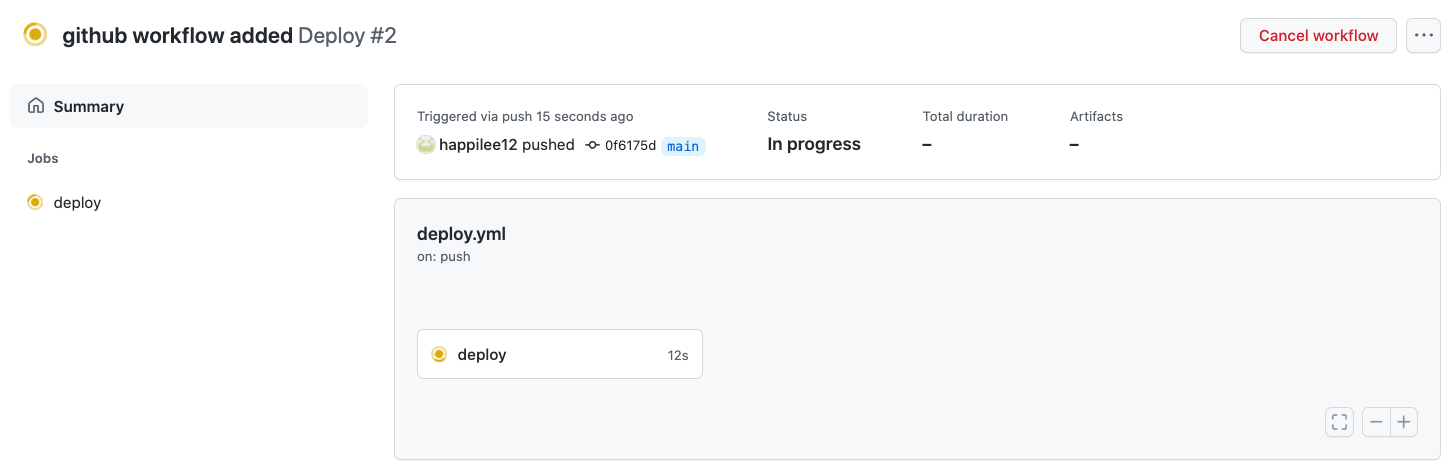The height and width of the screenshot is (471, 1451).
Task: Click the in-progress status icon beside workflow title
Action: [x=35, y=35]
